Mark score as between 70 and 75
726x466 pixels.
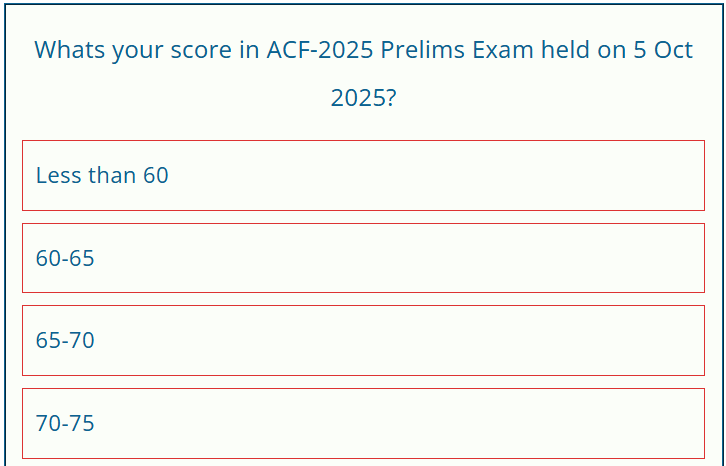(363, 423)
